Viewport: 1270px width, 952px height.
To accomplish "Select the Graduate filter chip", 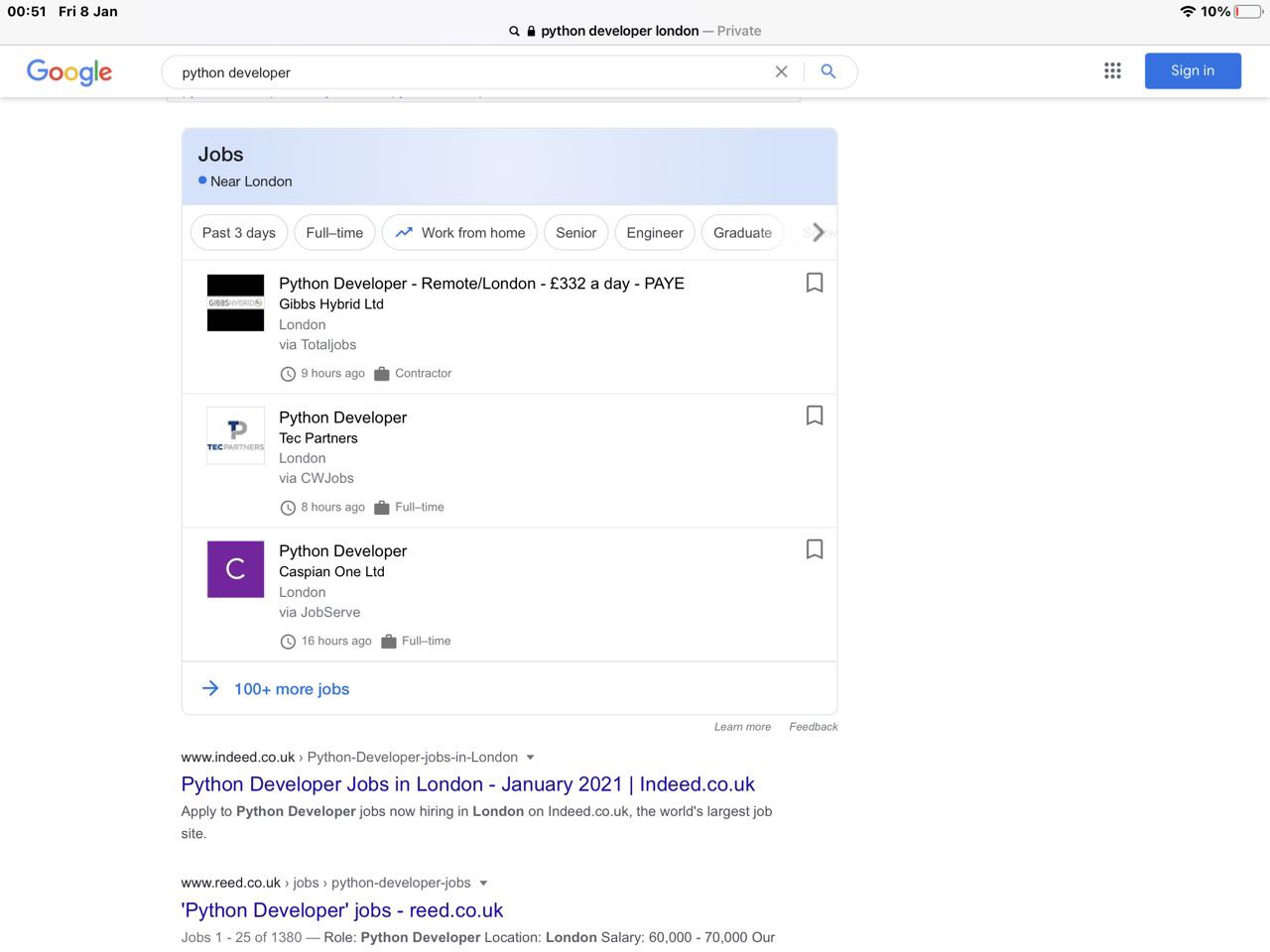I will pyautogui.click(x=742, y=233).
